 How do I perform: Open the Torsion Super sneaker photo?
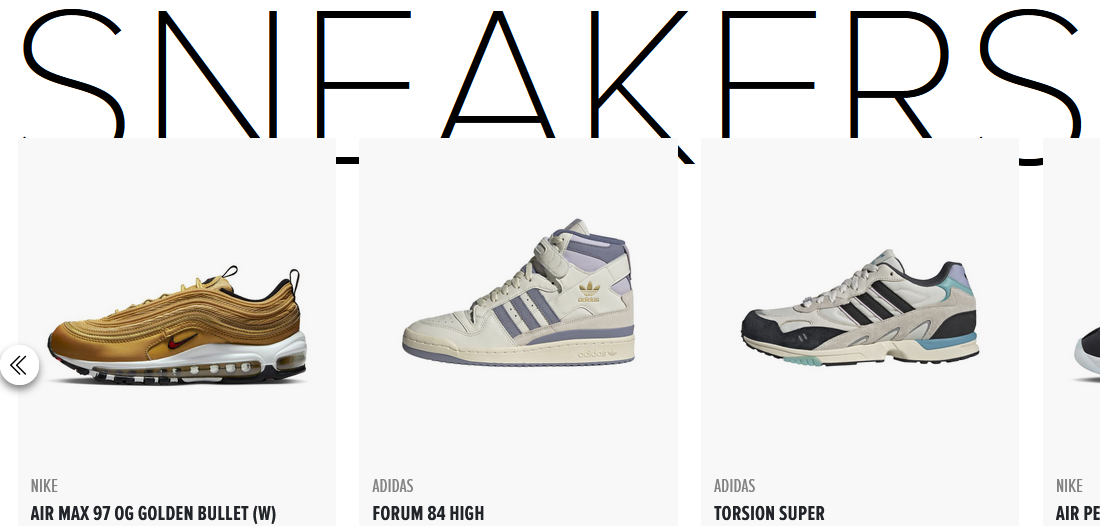pyautogui.click(x=859, y=307)
